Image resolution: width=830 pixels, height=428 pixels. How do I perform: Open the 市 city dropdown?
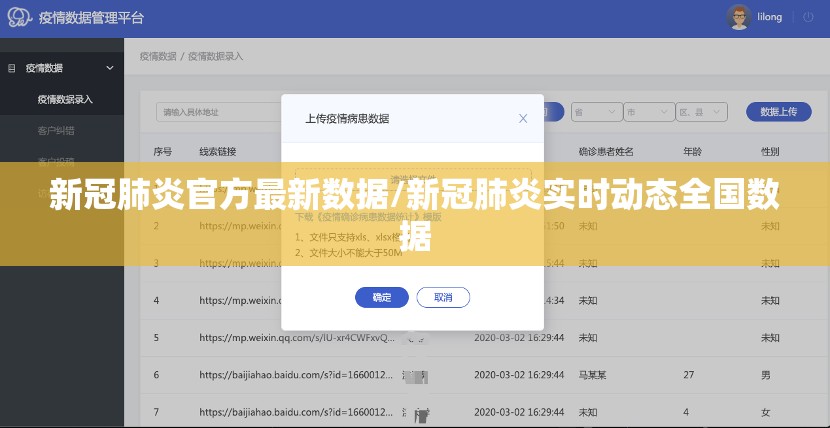[649, 112]
